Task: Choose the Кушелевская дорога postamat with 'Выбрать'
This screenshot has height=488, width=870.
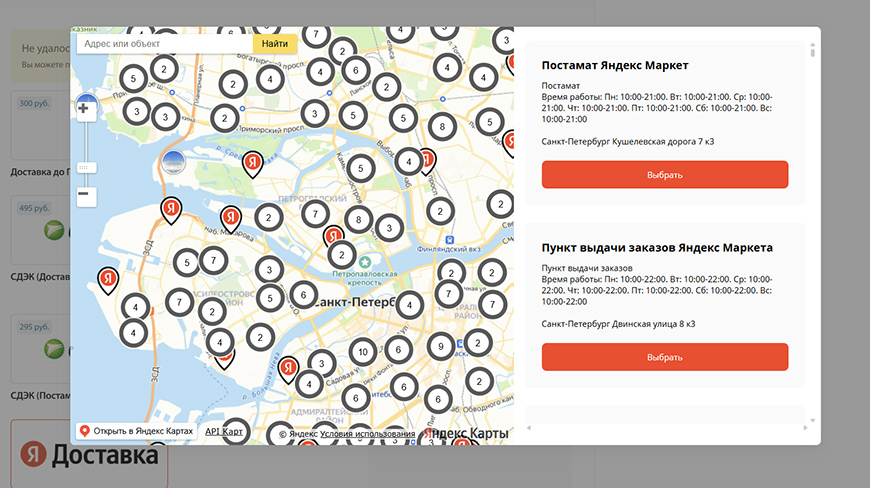Action: (665, 175)
